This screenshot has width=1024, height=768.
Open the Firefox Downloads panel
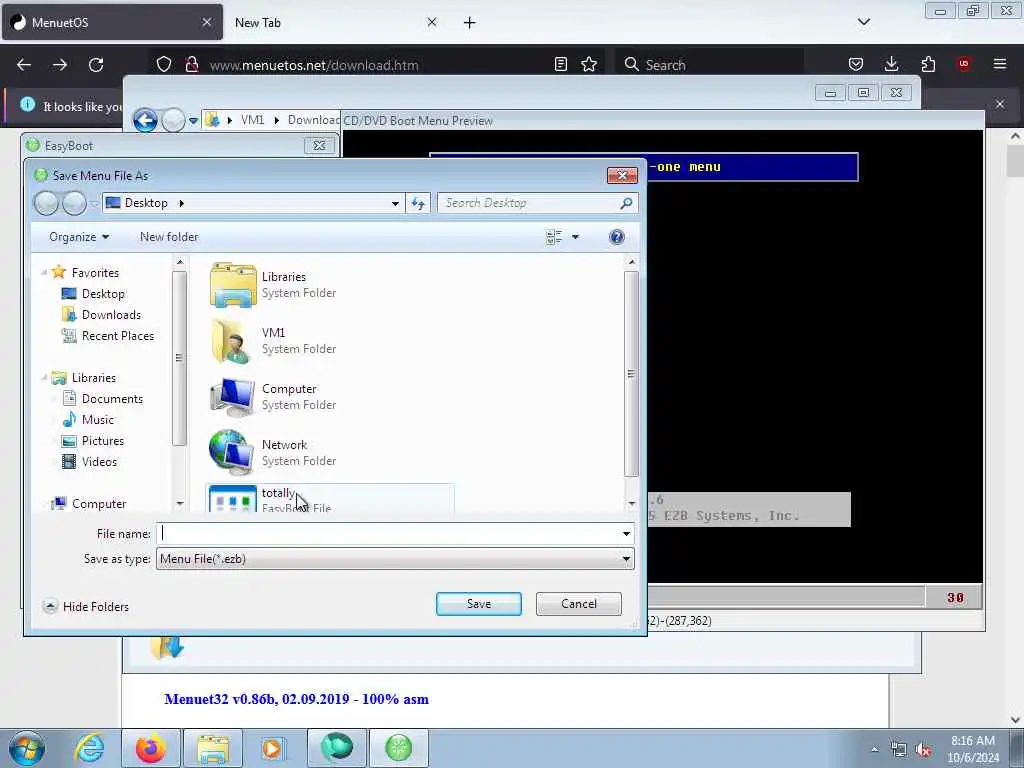tap(891, 64)
